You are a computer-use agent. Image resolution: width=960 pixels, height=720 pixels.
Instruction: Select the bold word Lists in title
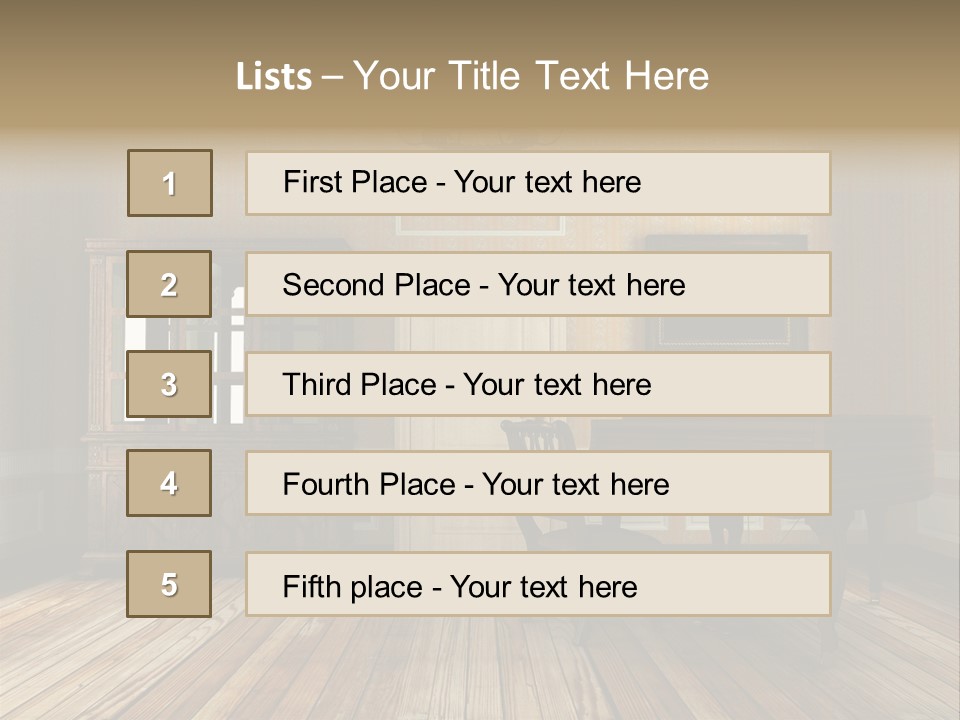pos(274,77)
